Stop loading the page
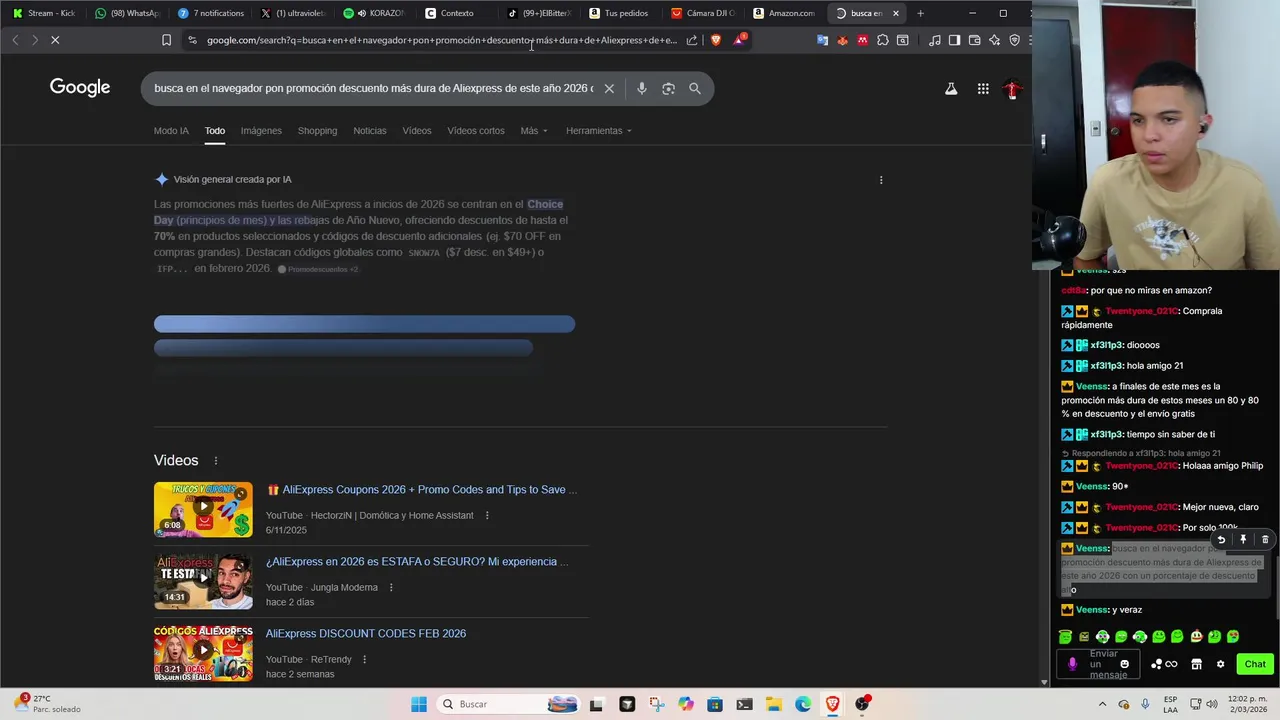This screenshot has height=720, width=1280. point(55,40)
